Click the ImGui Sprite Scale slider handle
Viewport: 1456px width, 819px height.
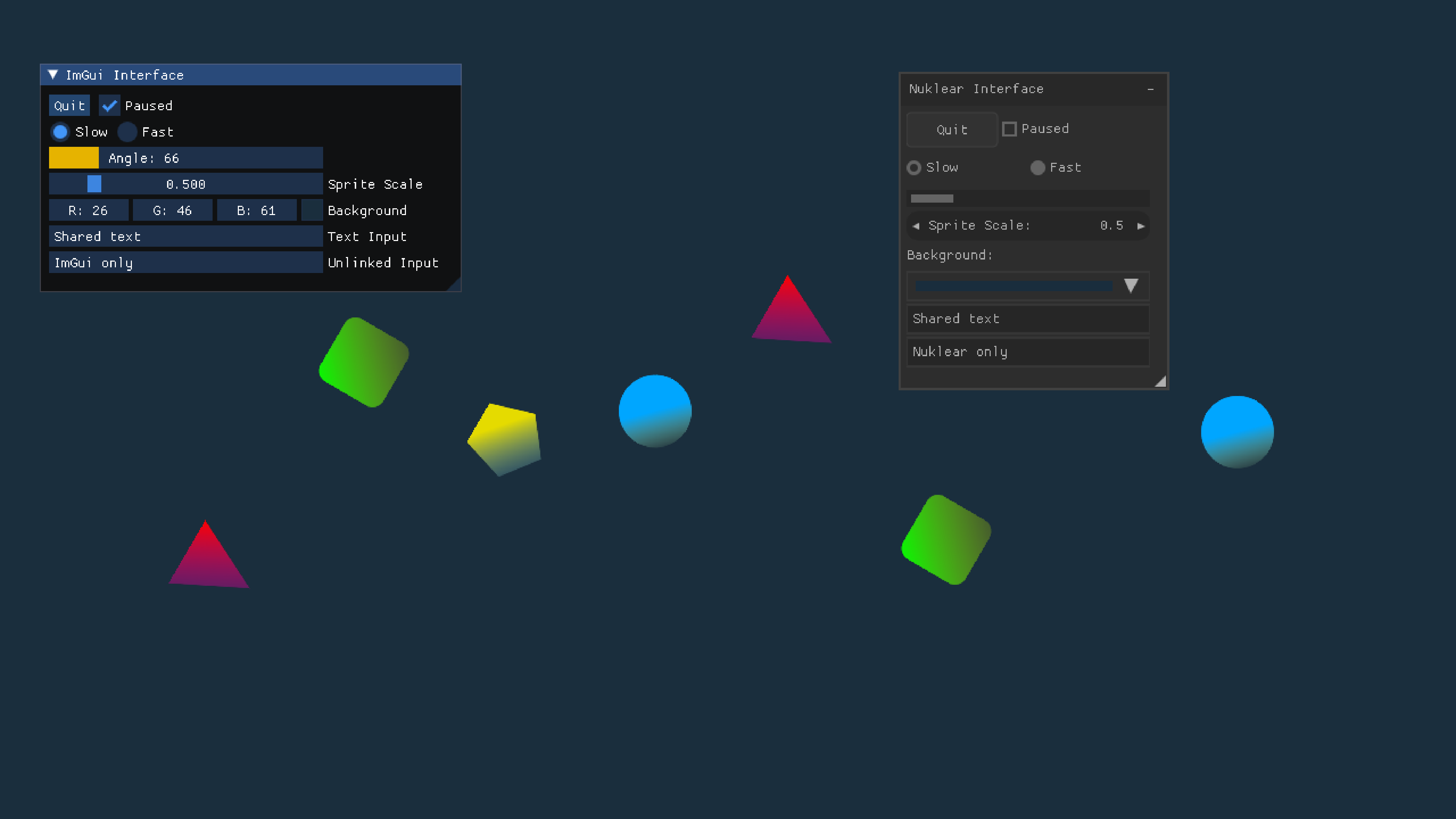tap(95, 184)
